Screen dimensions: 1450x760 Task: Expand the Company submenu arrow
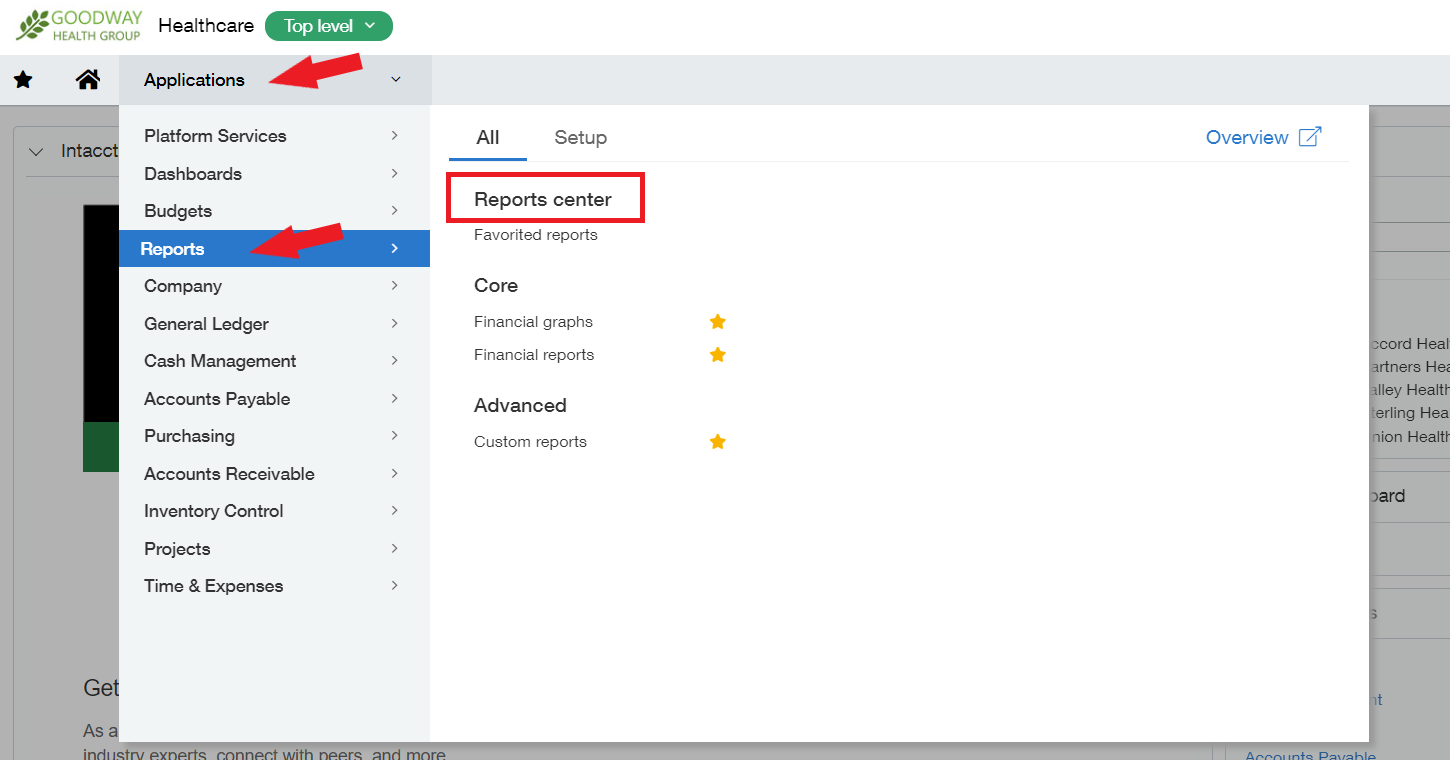pyautogui.click(x=395, y=285)
